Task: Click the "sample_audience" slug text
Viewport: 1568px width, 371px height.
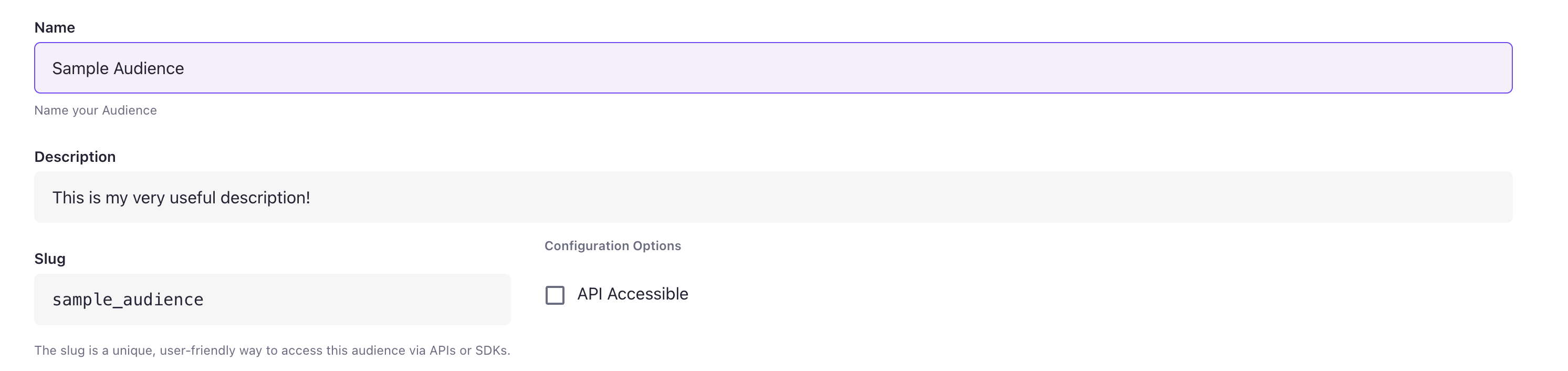Action: click(x=128, y=300)
